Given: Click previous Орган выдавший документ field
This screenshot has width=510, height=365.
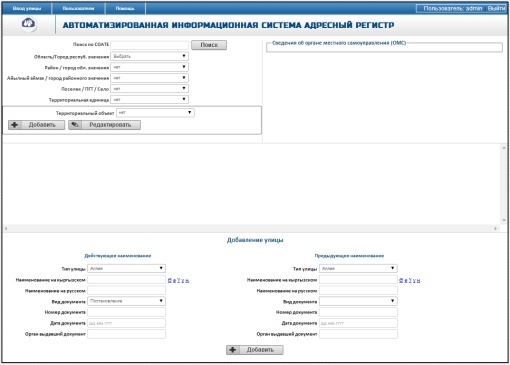Looking at the screenshot, I should click(x=358, y=334).
